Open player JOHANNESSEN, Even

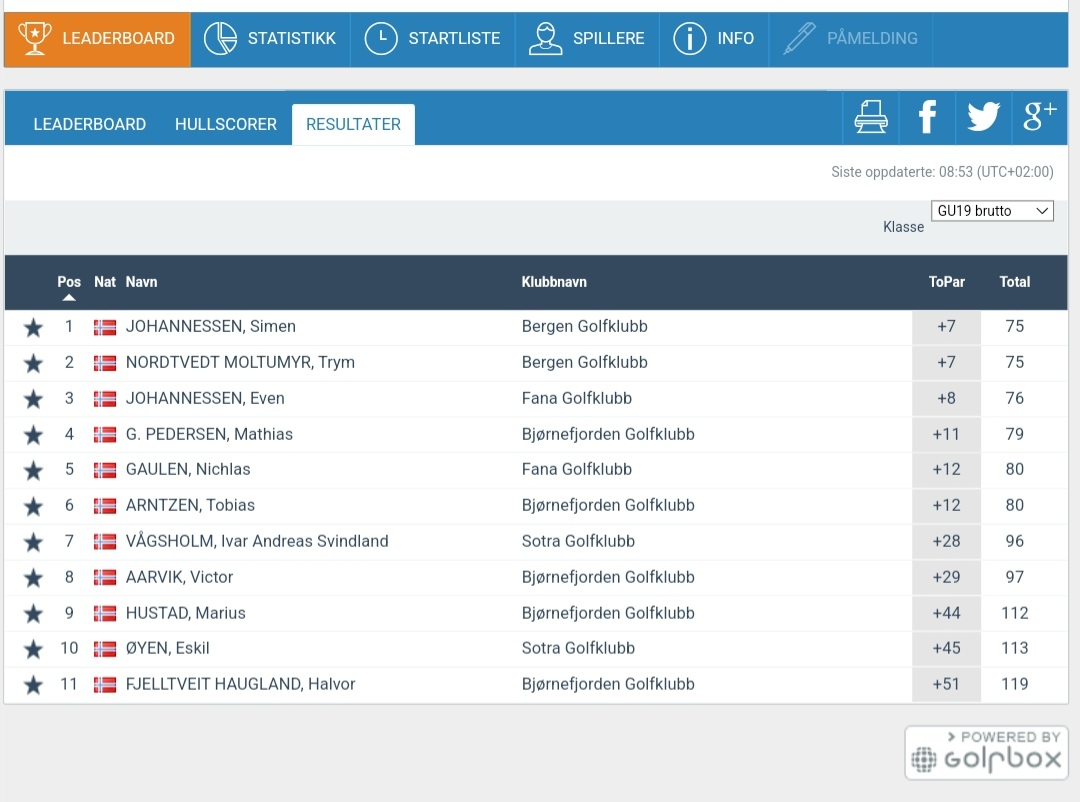[x=205, y=398]
